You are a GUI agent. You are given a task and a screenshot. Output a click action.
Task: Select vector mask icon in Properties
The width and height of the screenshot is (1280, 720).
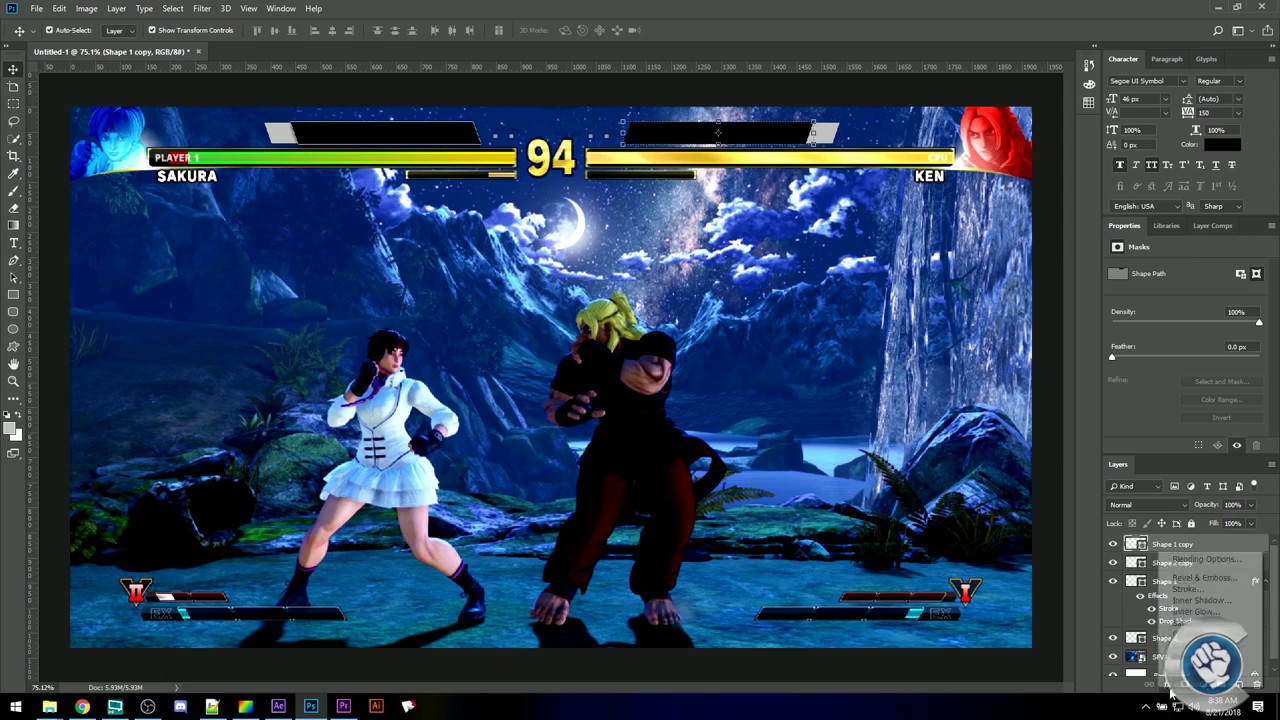coord(1257,273)
